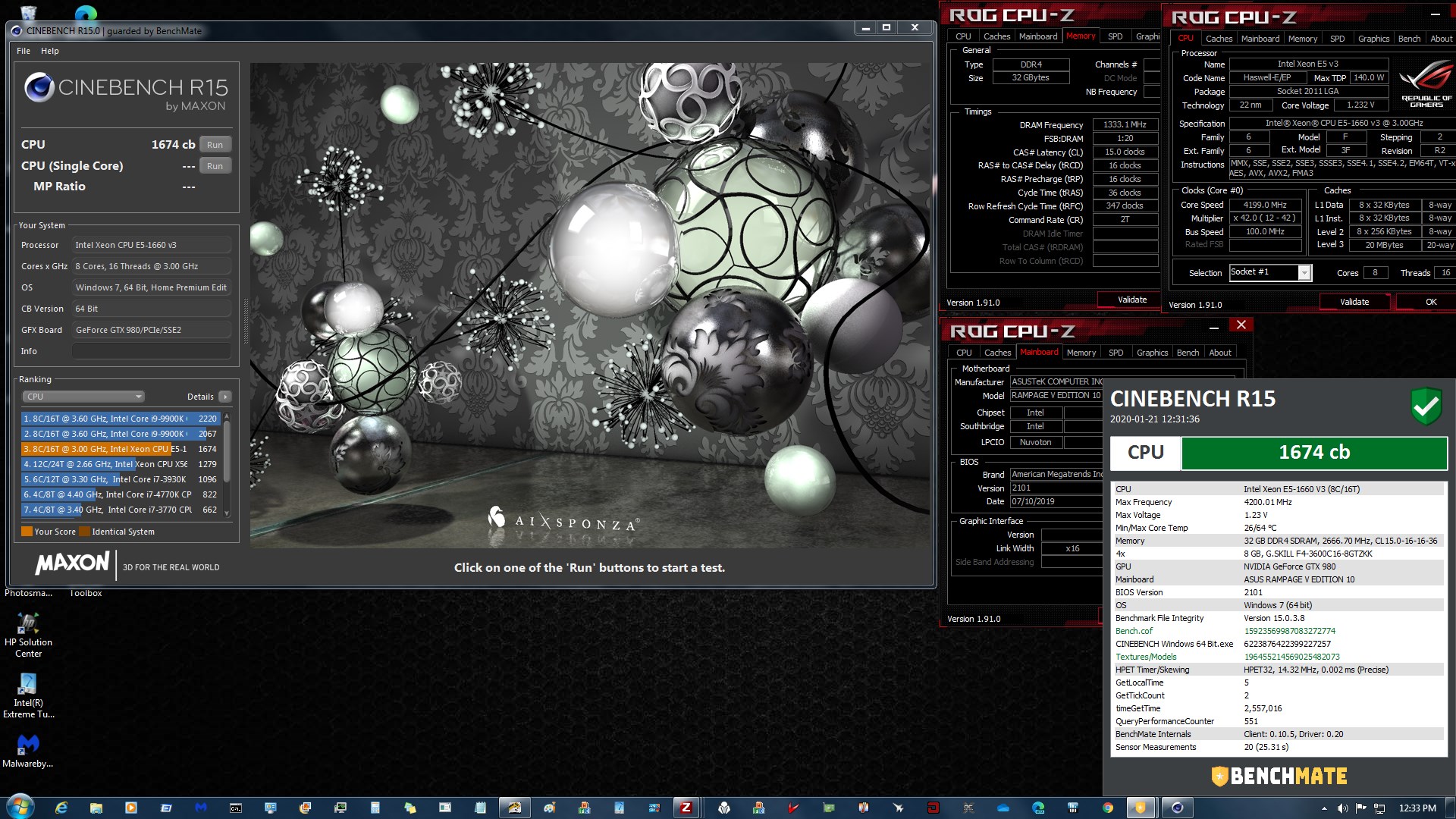The image size is (1456, 819).
Task: Run the CPU Single Core test
Action: [215, 166]
